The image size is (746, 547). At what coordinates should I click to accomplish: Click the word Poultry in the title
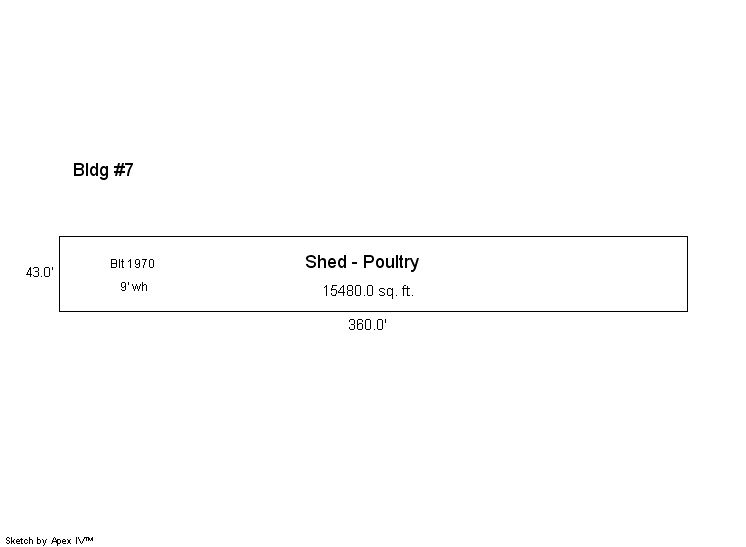click(391, 262)
